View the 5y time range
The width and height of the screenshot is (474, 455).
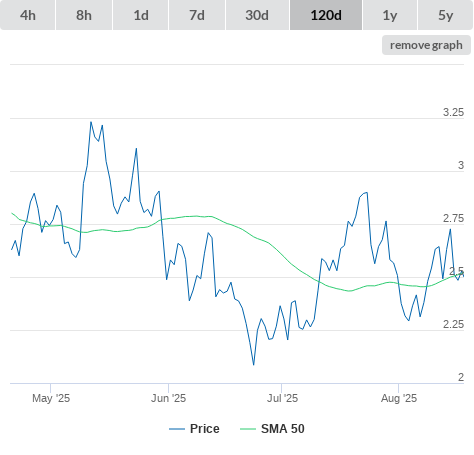[446, 15]
